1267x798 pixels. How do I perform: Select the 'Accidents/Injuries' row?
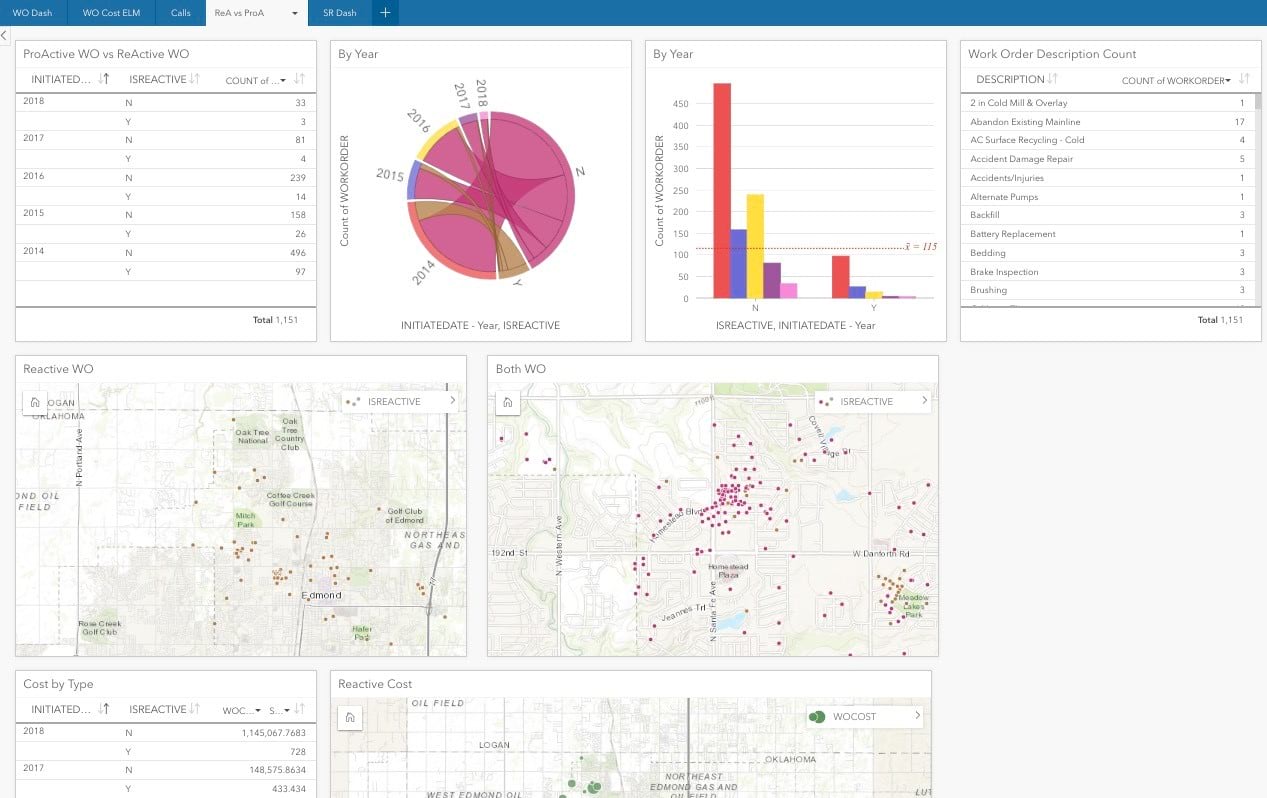point(1107,178)
